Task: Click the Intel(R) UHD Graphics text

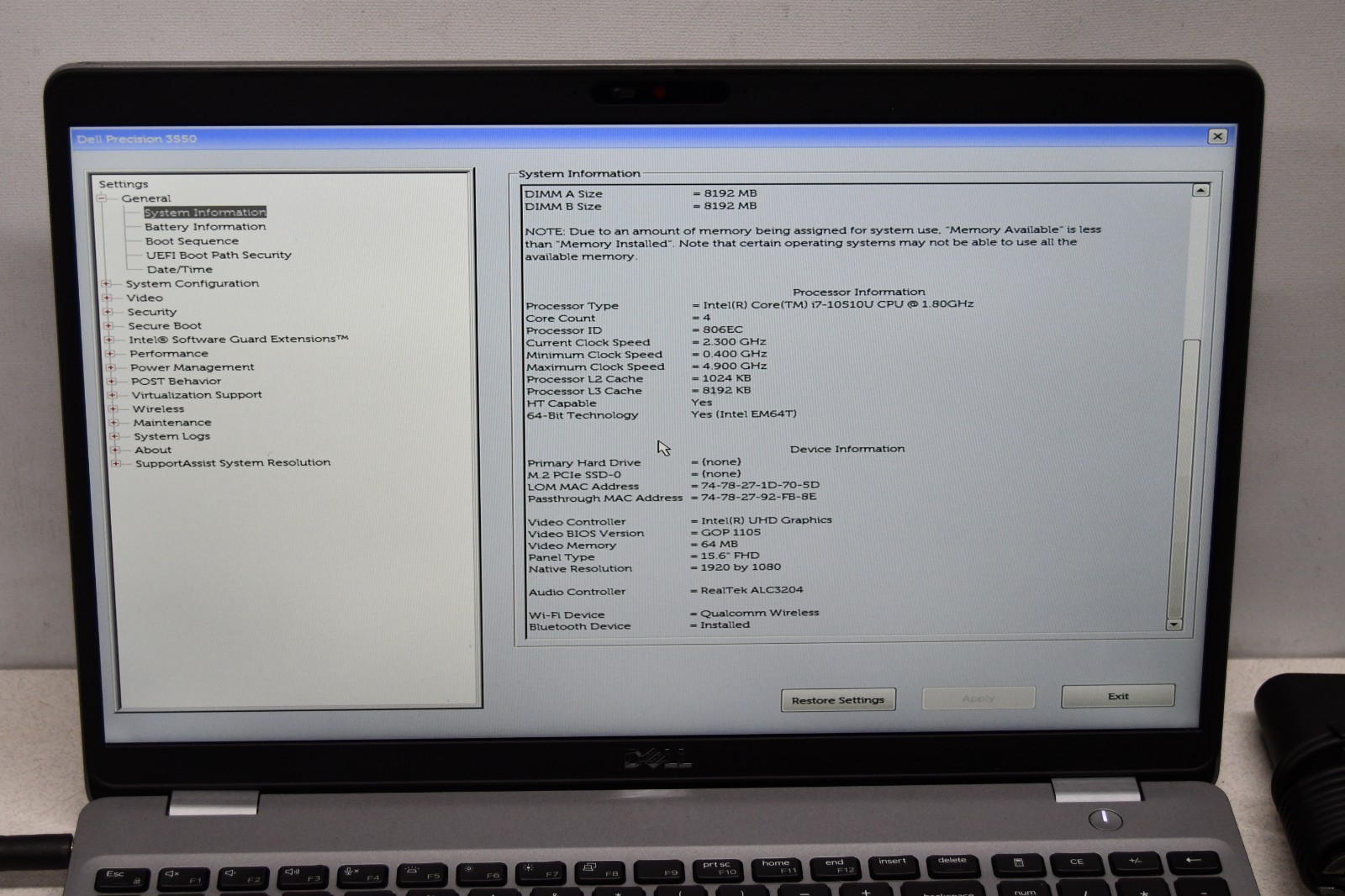Action: (x=767, y=520)
